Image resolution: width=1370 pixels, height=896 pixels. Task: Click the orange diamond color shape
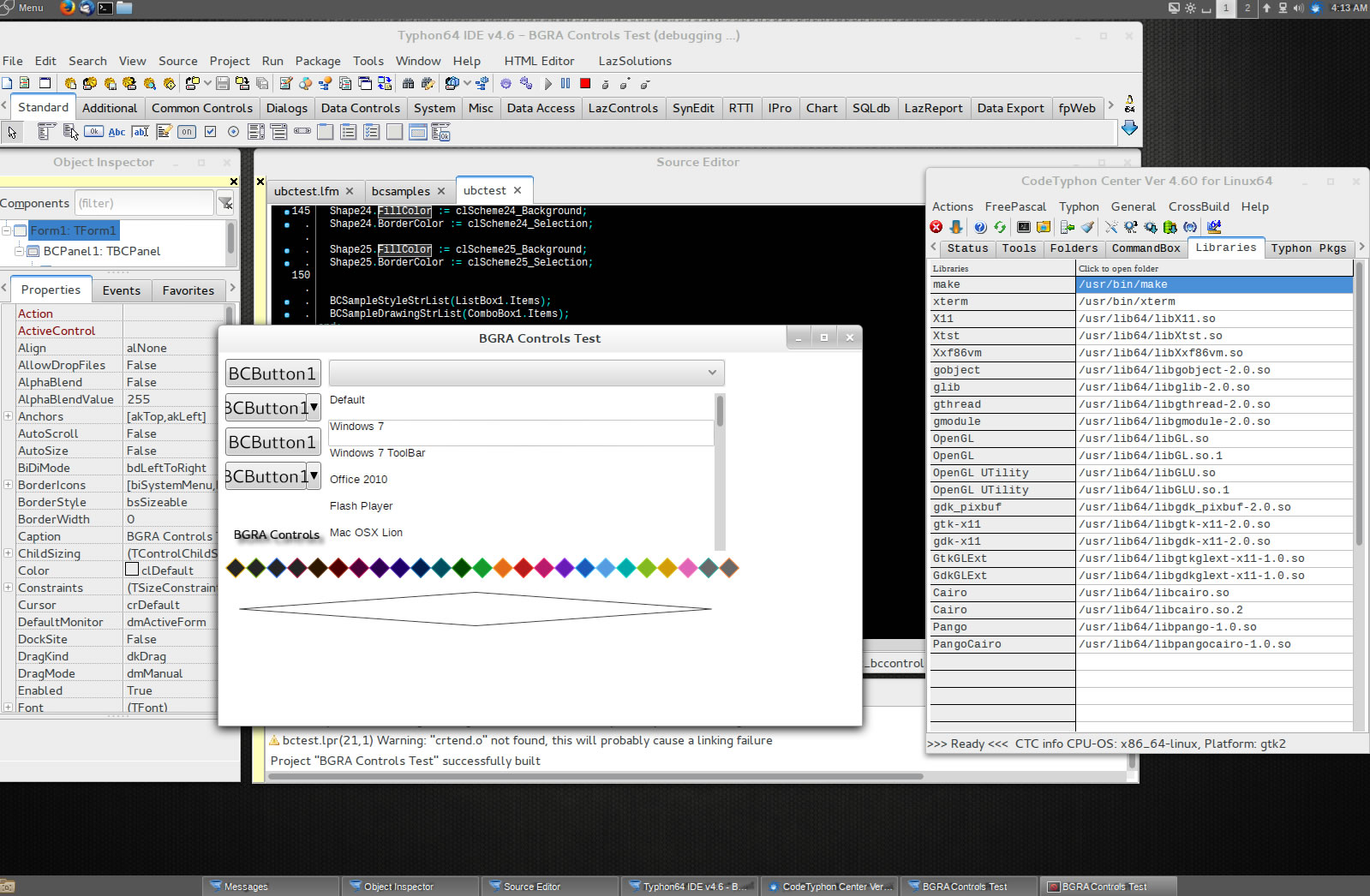[503, 567]
